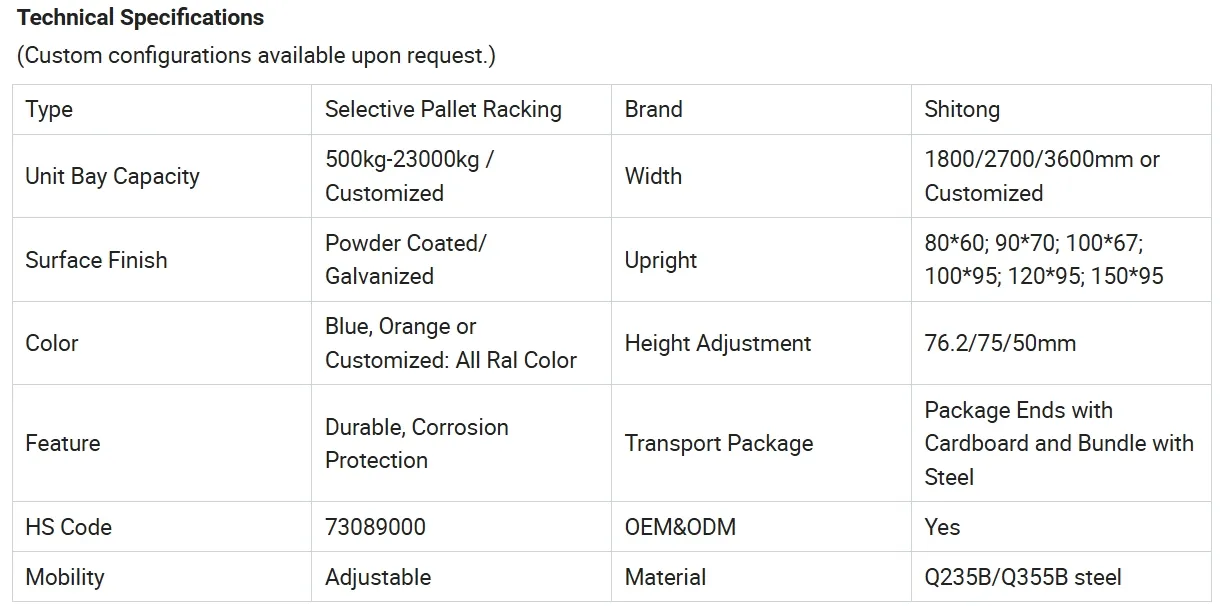The width and height of the screenshot is (1221, 606).
Task: Click the Powder Coated/Galvanized cell
Action: pyautogui.click(x=405, y=260)
